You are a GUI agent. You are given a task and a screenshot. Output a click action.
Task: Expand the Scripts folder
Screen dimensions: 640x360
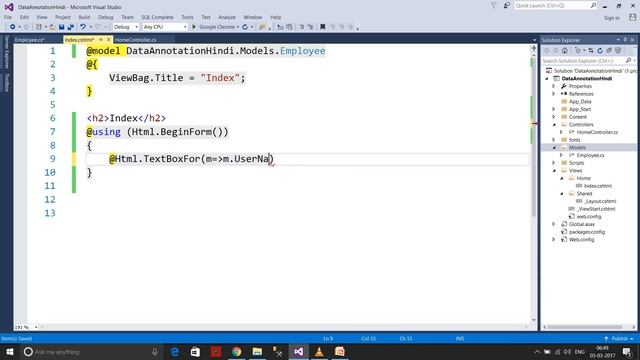click(554, 163)
